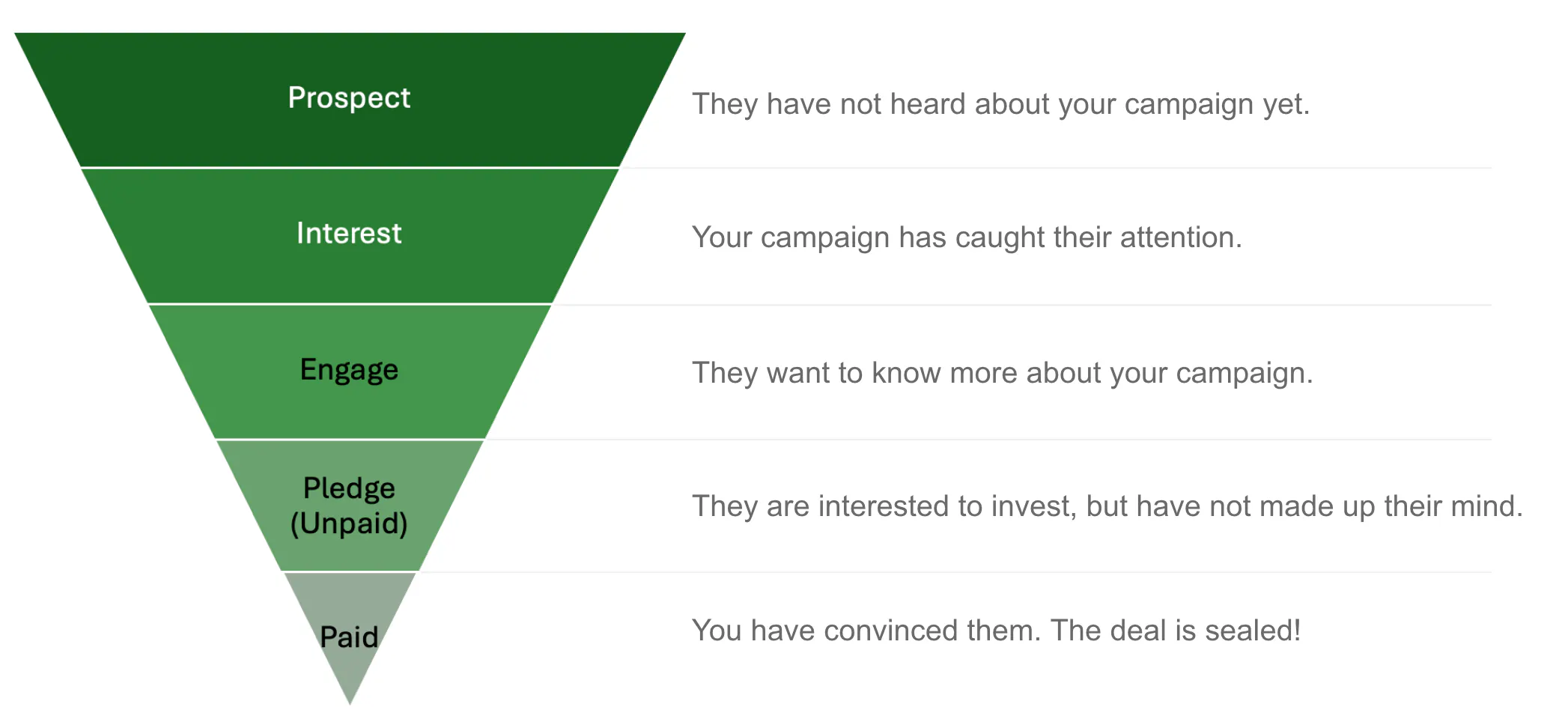Viewport: 1568px width, 722px height.
Task: Click 'They want to know more' description
Action: (1002, 373)
